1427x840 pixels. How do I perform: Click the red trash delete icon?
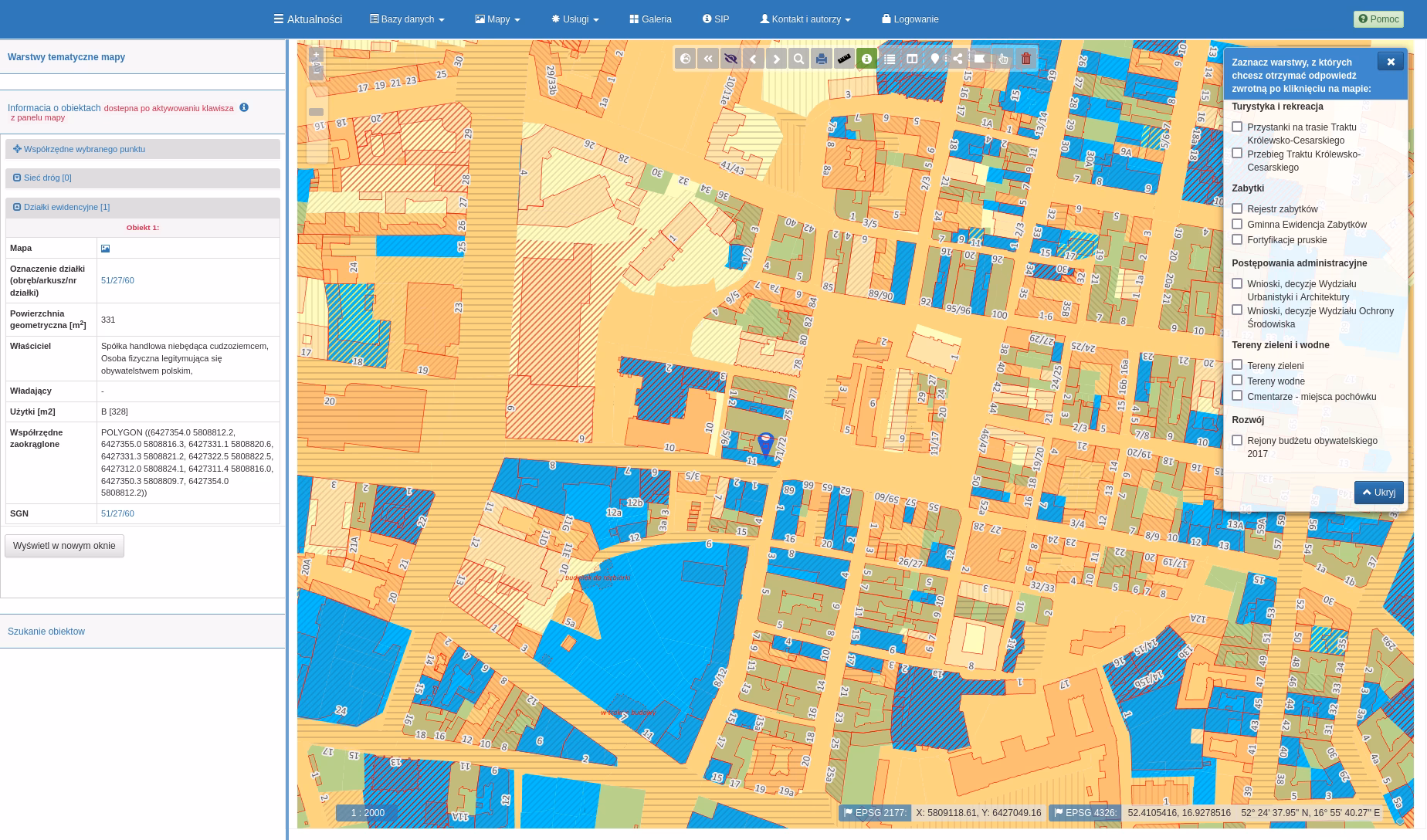(x=1025, y=59)
